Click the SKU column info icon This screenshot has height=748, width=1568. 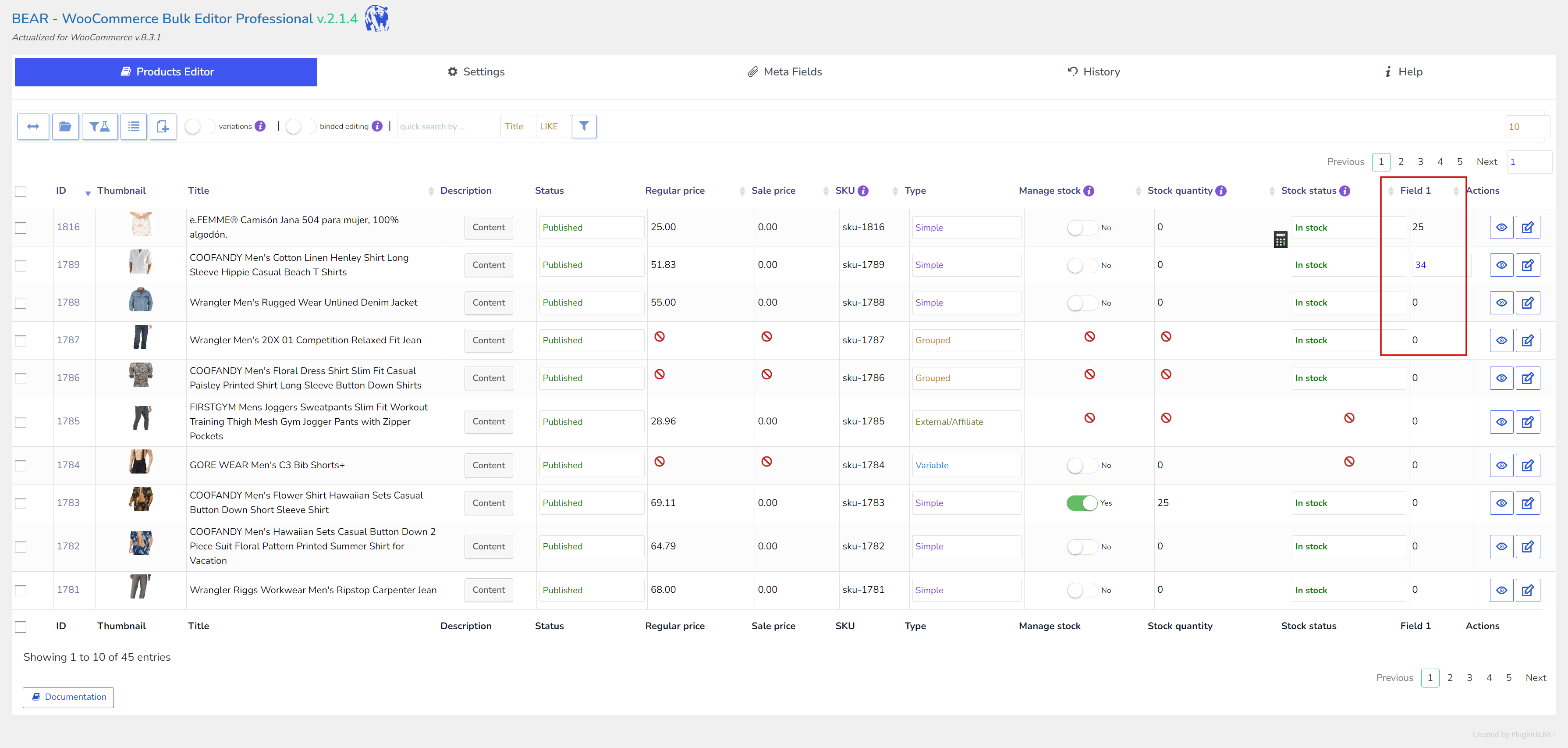863,191
